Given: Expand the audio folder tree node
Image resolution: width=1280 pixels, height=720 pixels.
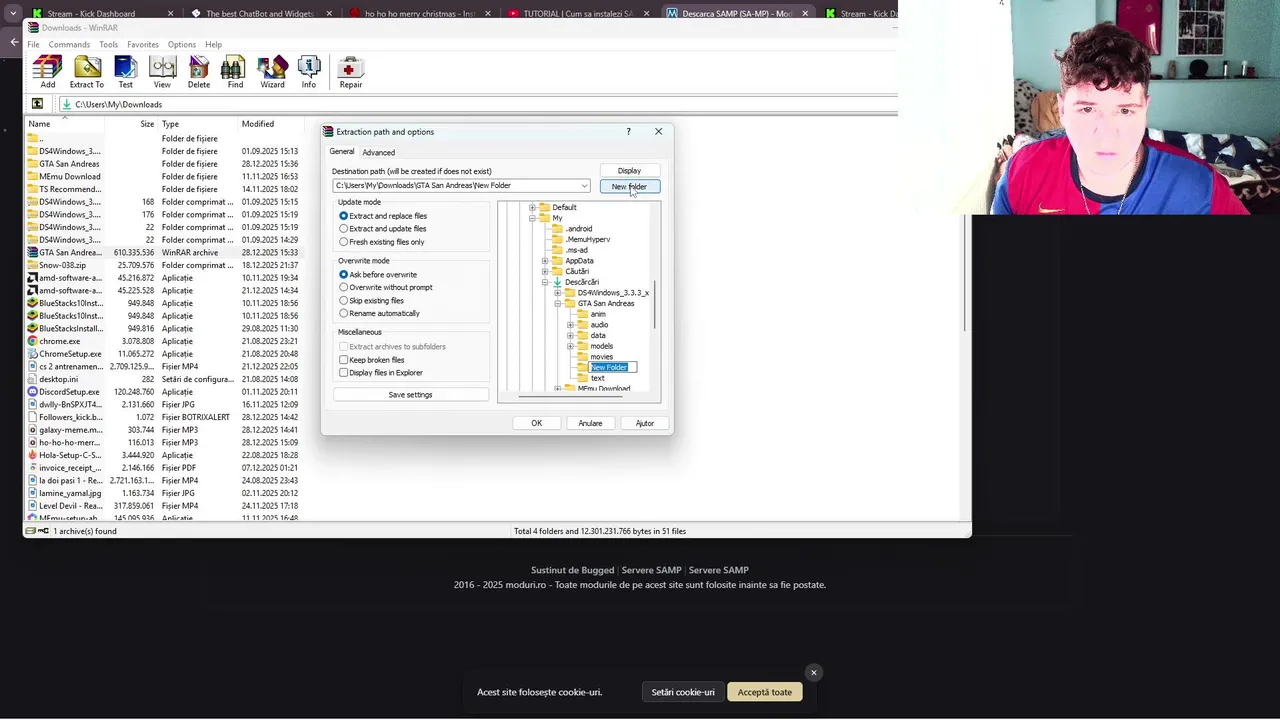Looking at the screenshot, I should (570, 325).
